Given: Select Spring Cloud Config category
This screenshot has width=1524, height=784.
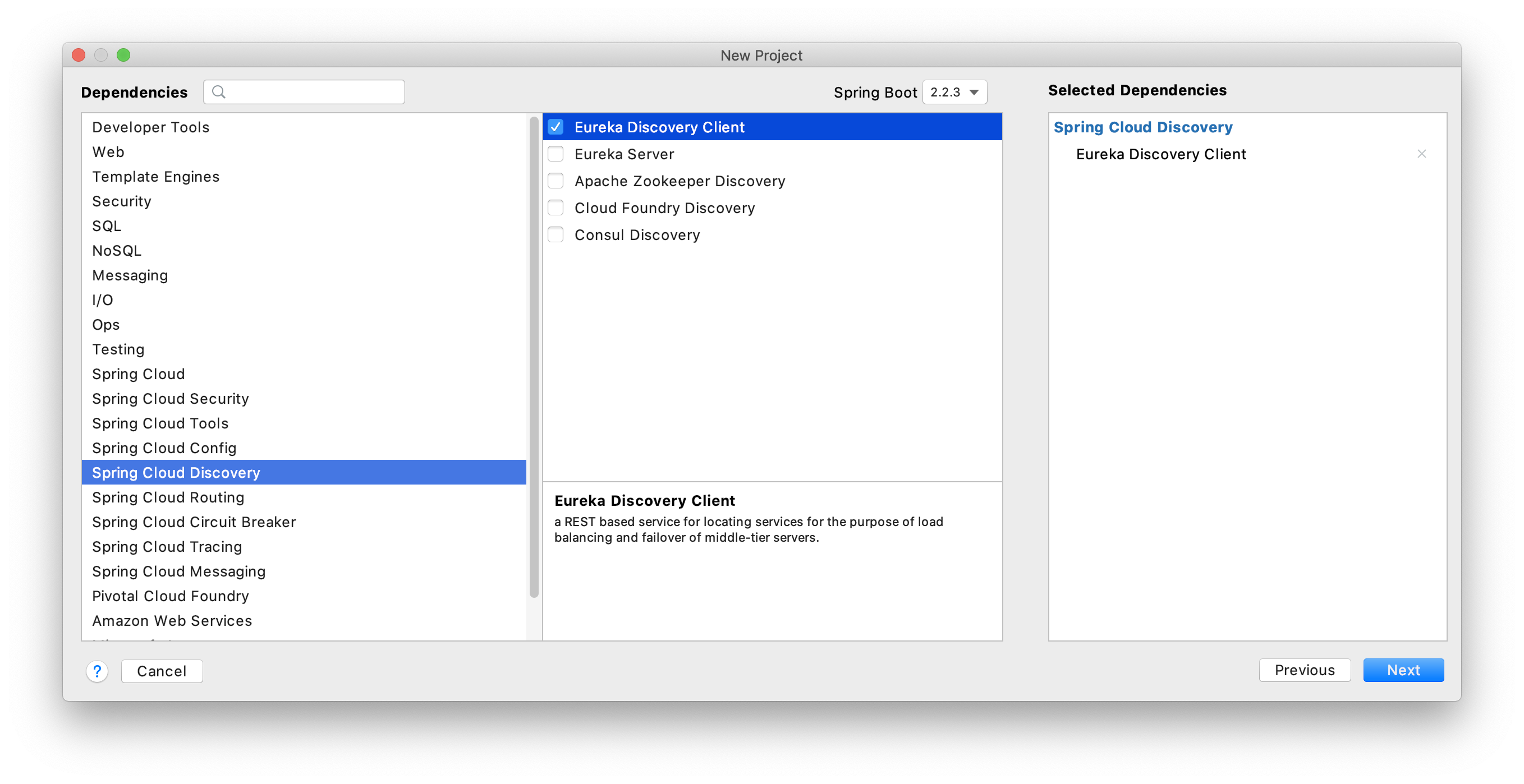Looking at the screenshot, I should coord(304,449).
